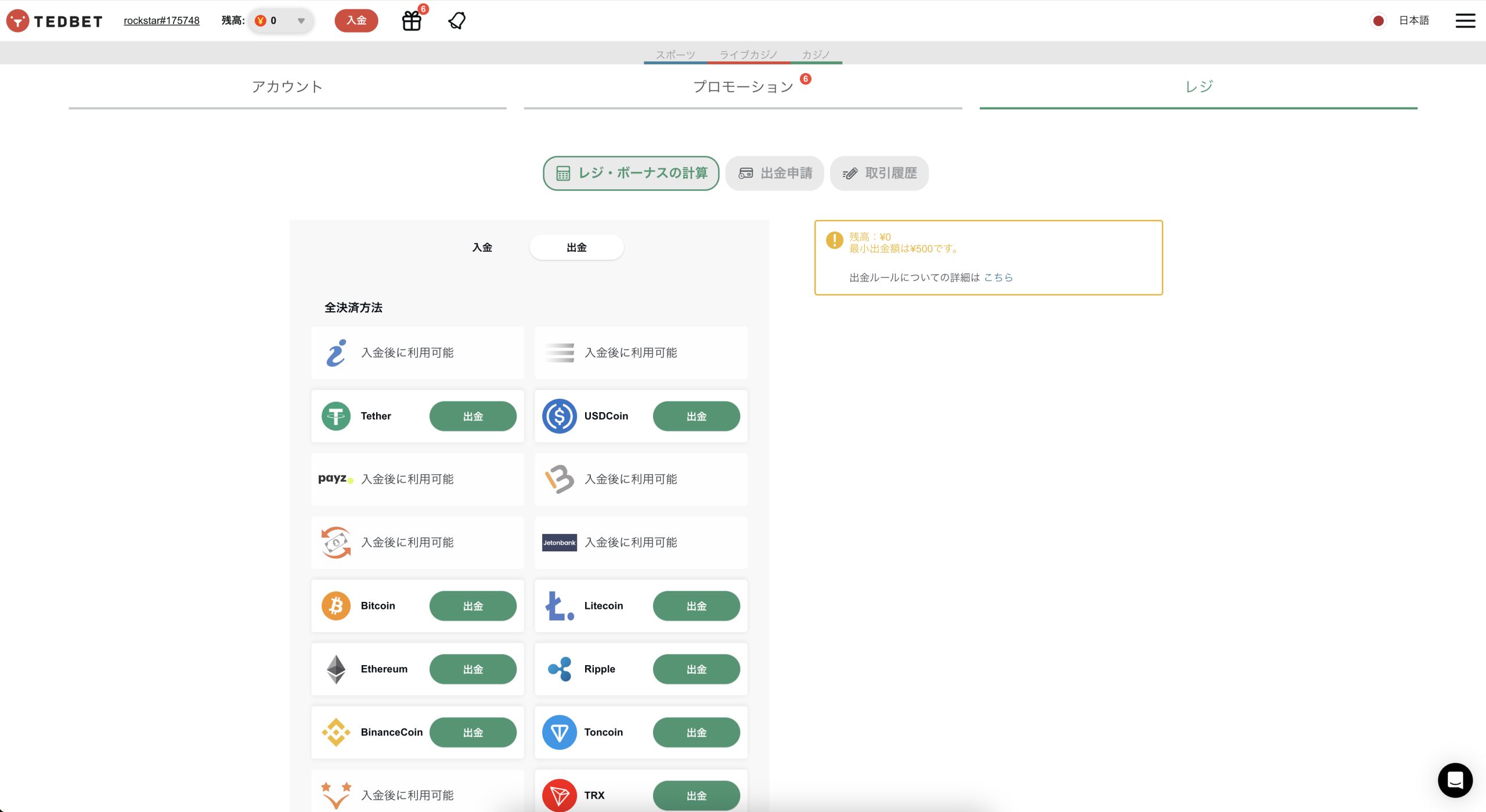Screen dimensions: 1486x812
Task: Click the こちら withdrawal rules link
Action: coord(998,277)
